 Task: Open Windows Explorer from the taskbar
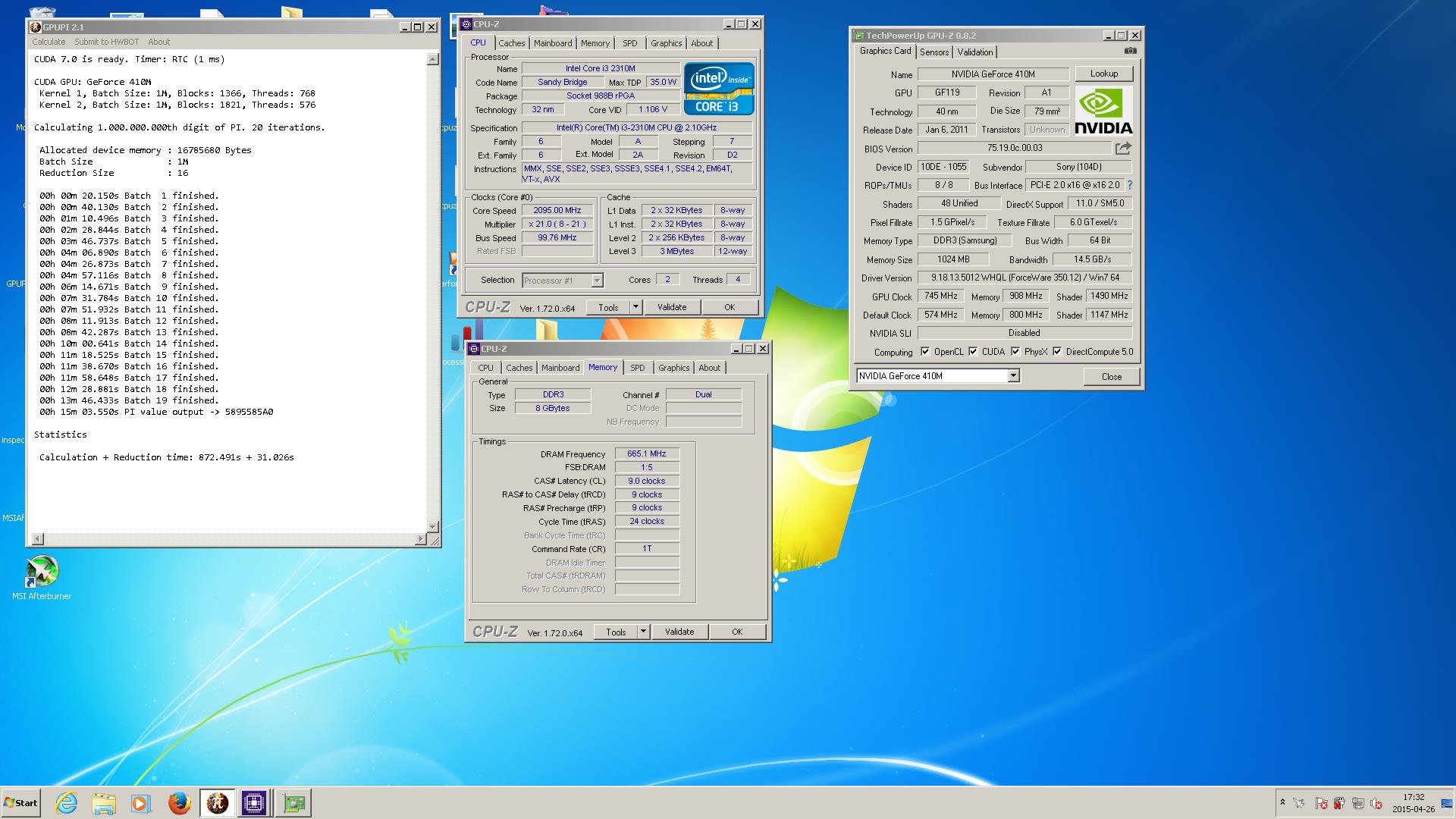(x=104, y=803)
